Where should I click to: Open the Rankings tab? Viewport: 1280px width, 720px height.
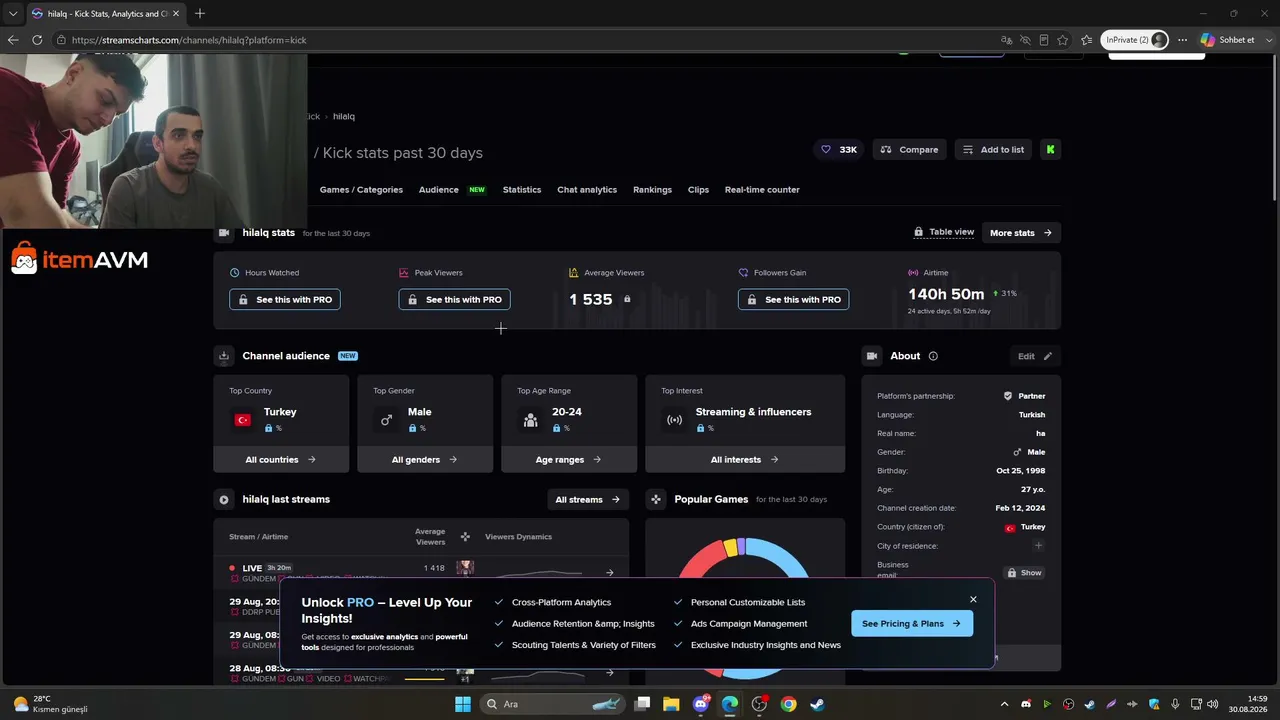[652, 190]
